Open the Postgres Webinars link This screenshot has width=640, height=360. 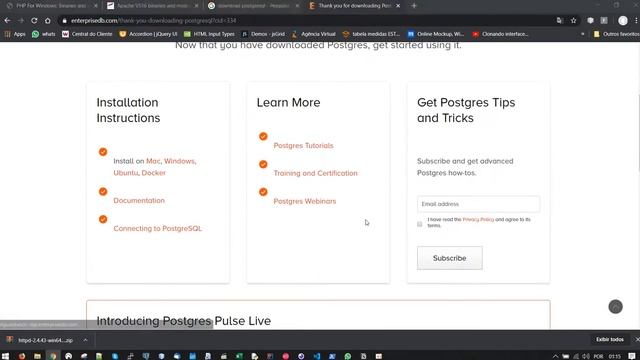tap(304, 201)
